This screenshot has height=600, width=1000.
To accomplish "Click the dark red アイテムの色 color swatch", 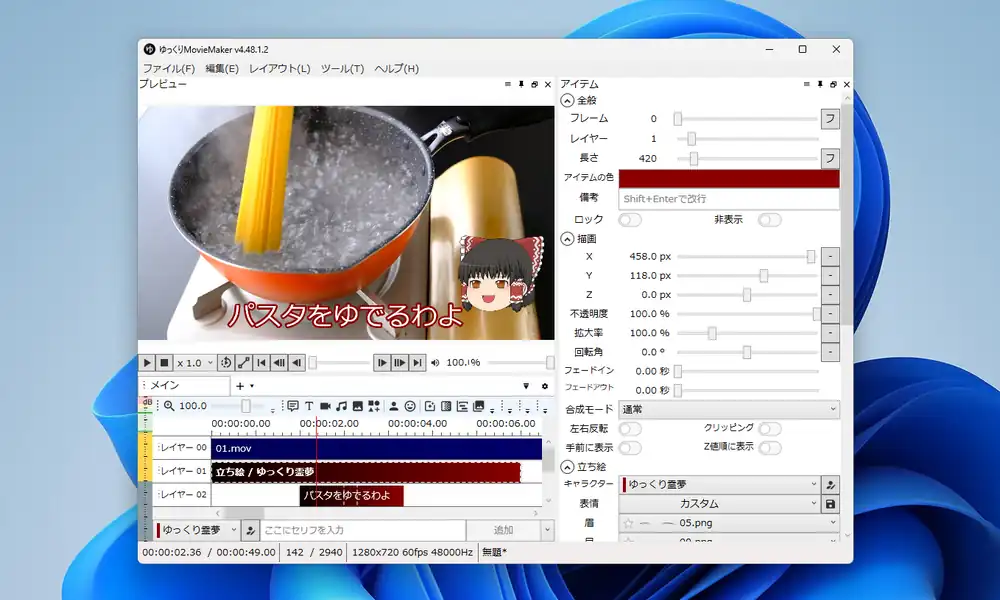I will point(728,178).
